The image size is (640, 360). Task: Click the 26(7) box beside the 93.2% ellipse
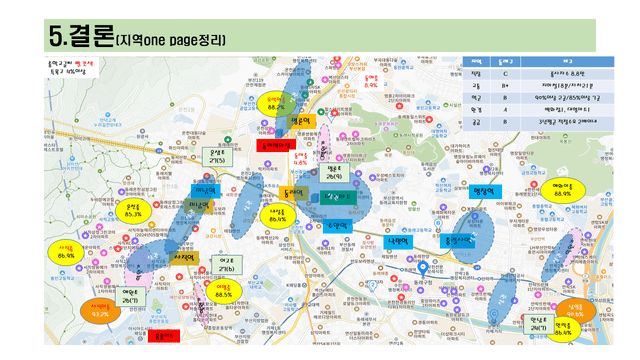(x=131, y=297)
